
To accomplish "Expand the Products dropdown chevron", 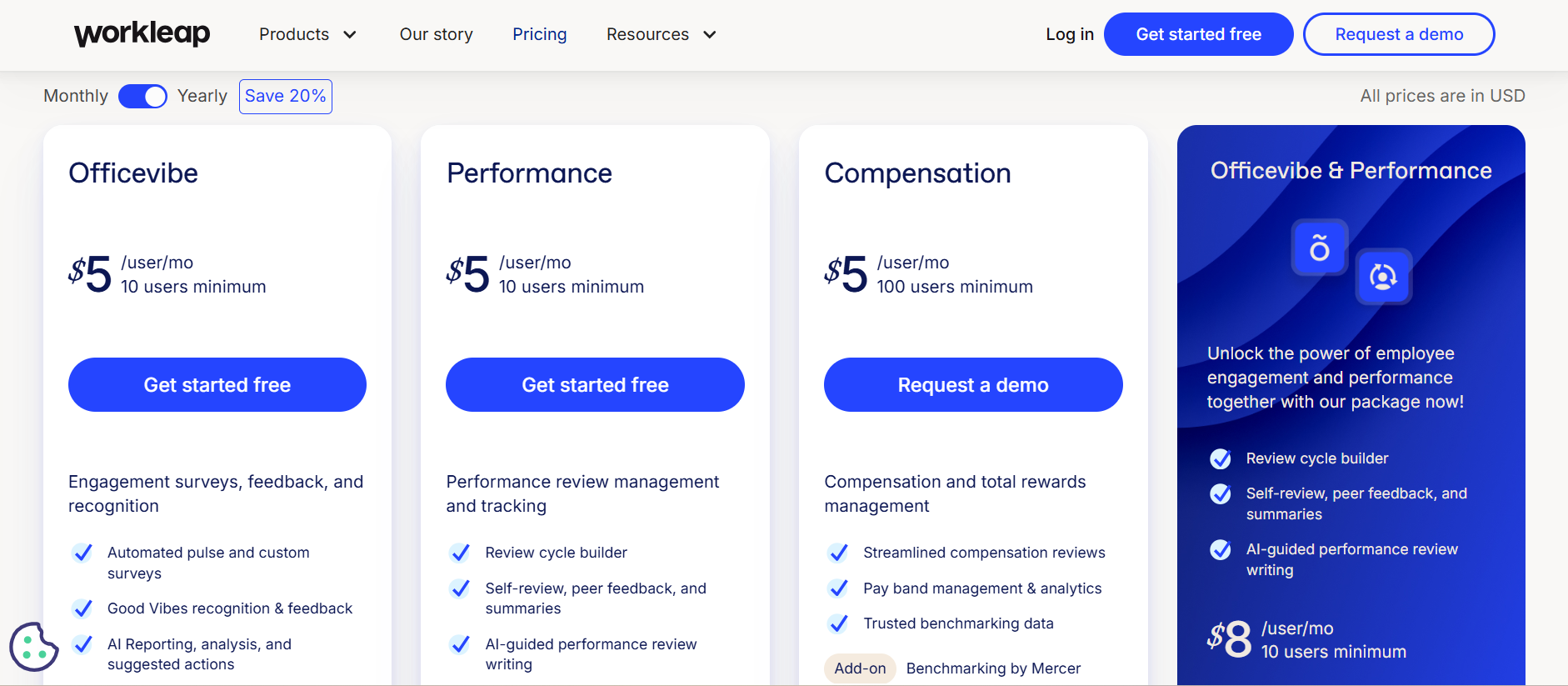I will pyautogui.click(x=350, y=34).
